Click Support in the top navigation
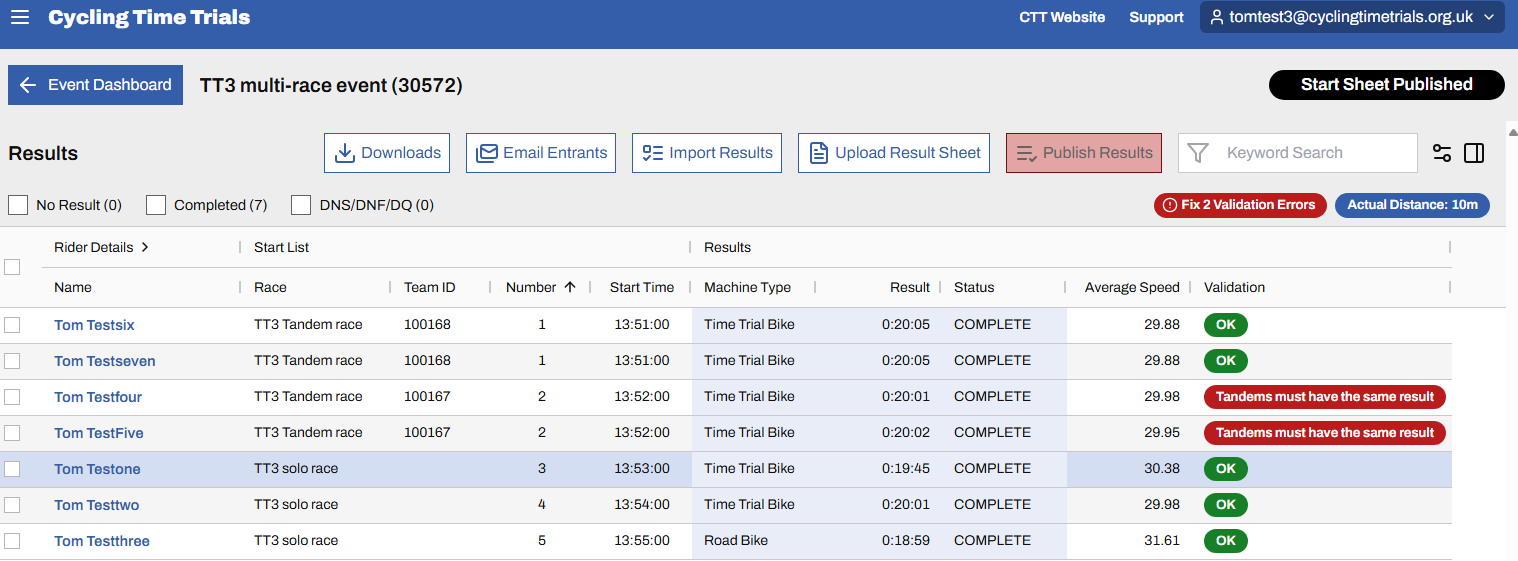The height and width of the screenshot is (561, 1518). pos(1156,17)
